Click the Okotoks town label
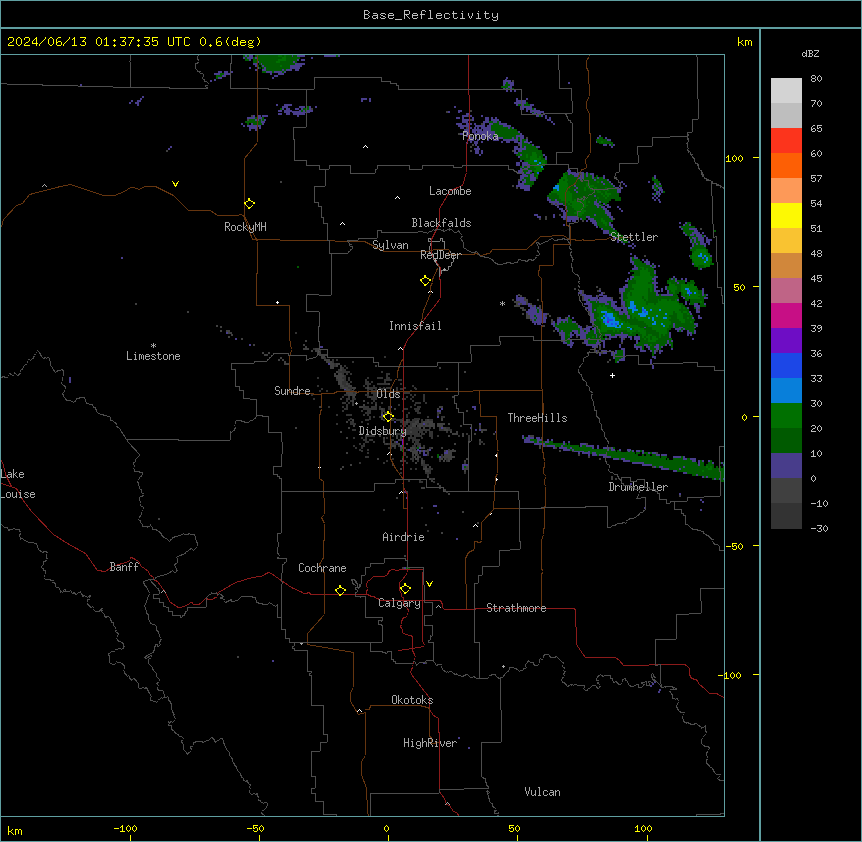Viewport: 862px width, 842px height. pyautogui.click(x=412, y=700)
